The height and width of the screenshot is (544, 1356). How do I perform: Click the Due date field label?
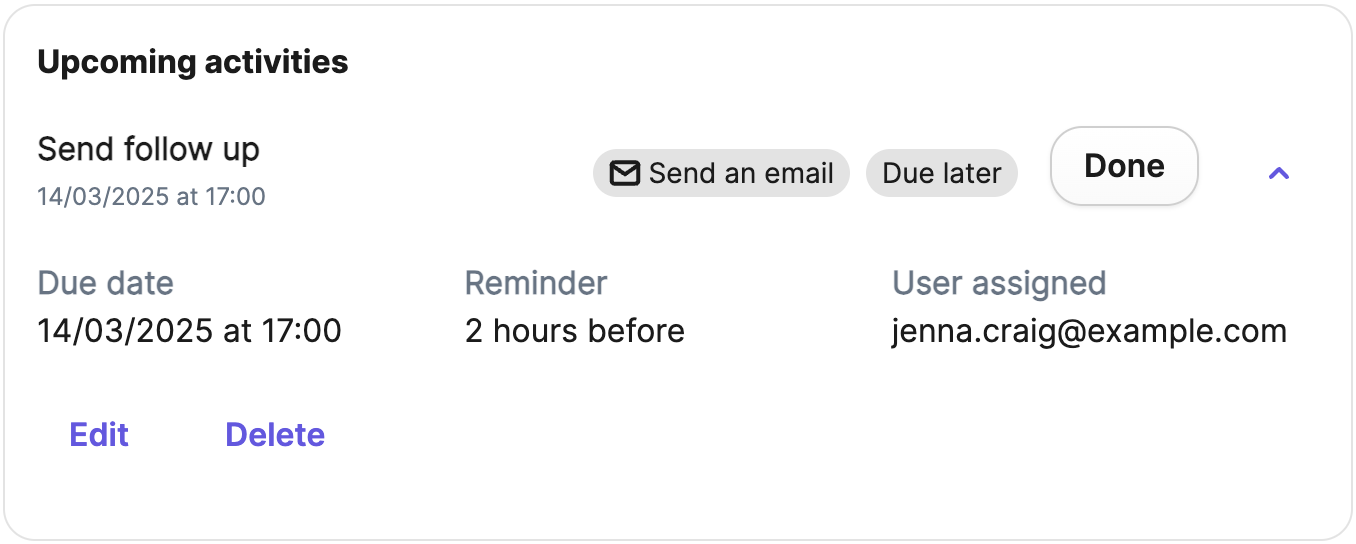[106, 283]
